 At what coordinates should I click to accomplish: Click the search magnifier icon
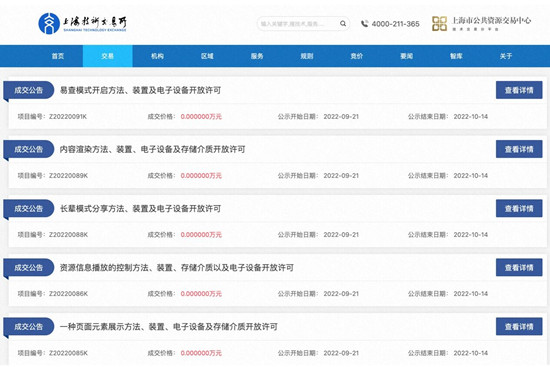click(x=343, y=24)
